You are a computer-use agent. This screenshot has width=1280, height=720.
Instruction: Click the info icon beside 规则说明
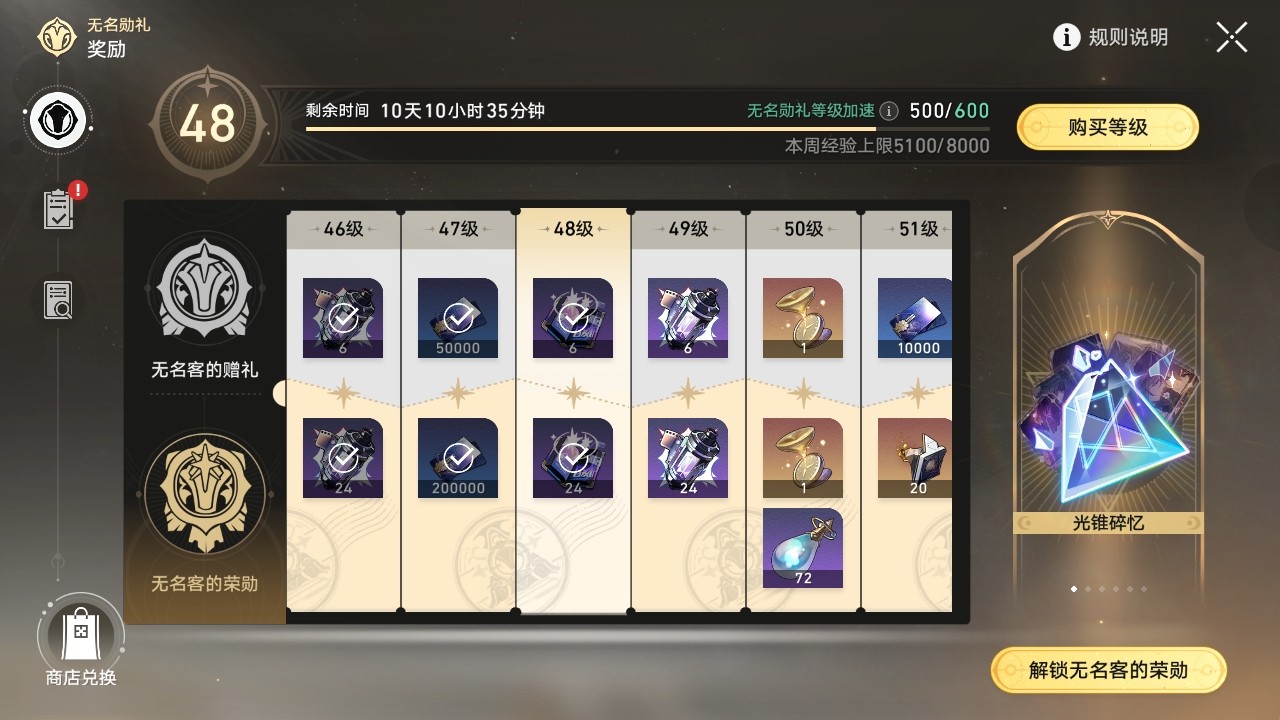pos(1067,37)
